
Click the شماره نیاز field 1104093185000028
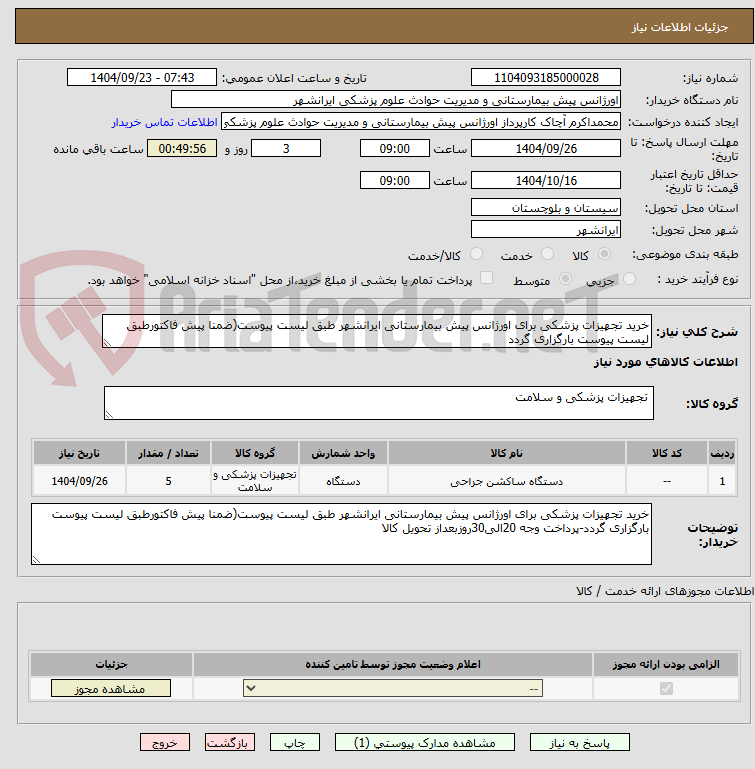tap(546, 77)
